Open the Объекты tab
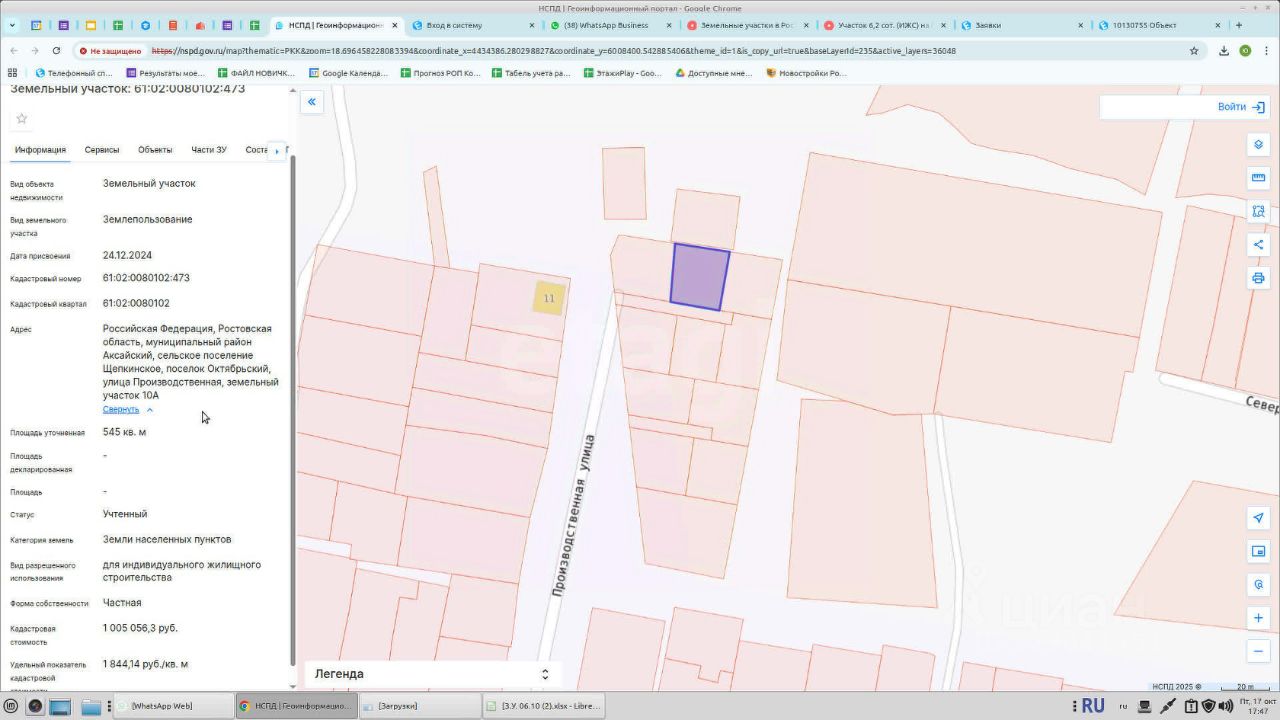The image size is (1280, 720). 155,150
